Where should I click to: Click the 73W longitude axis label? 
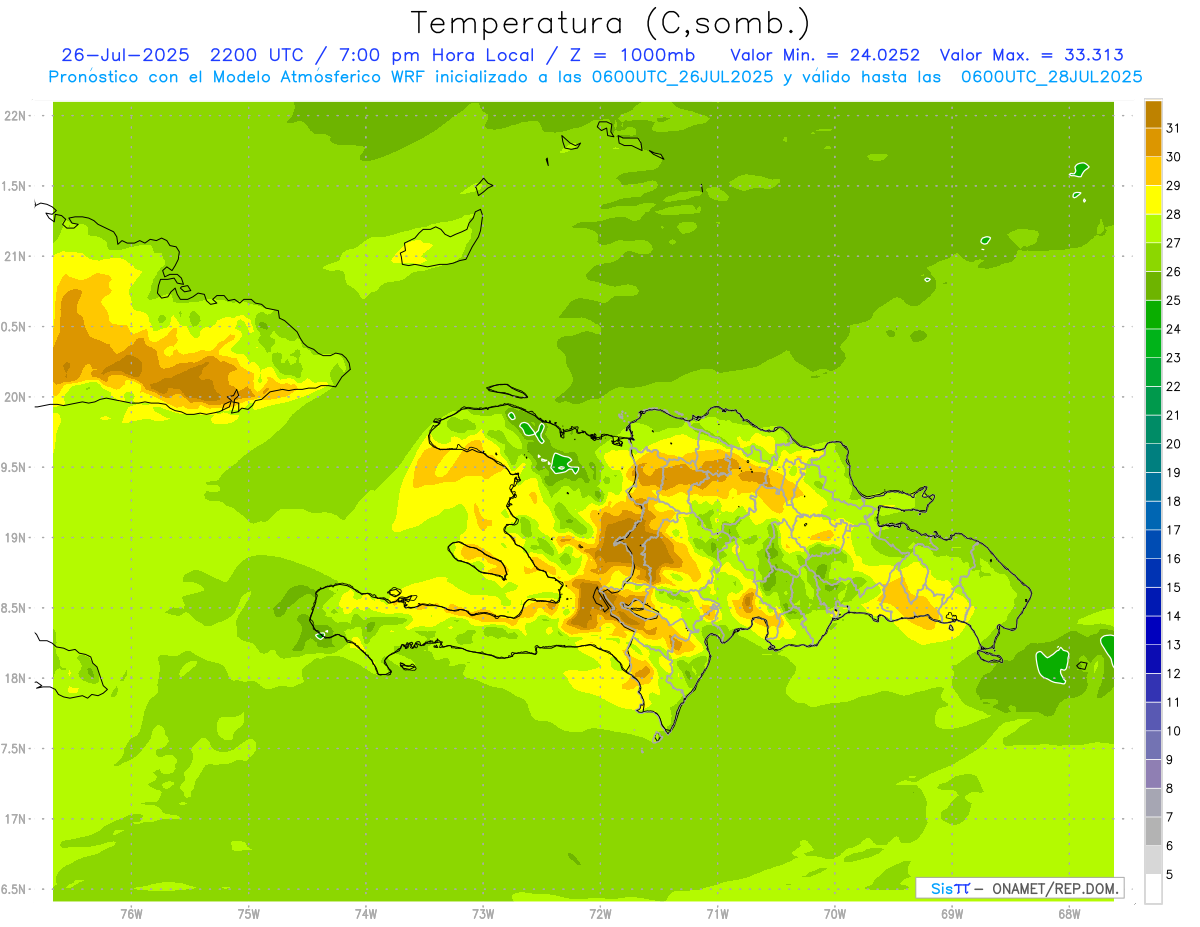pos(483,914)
